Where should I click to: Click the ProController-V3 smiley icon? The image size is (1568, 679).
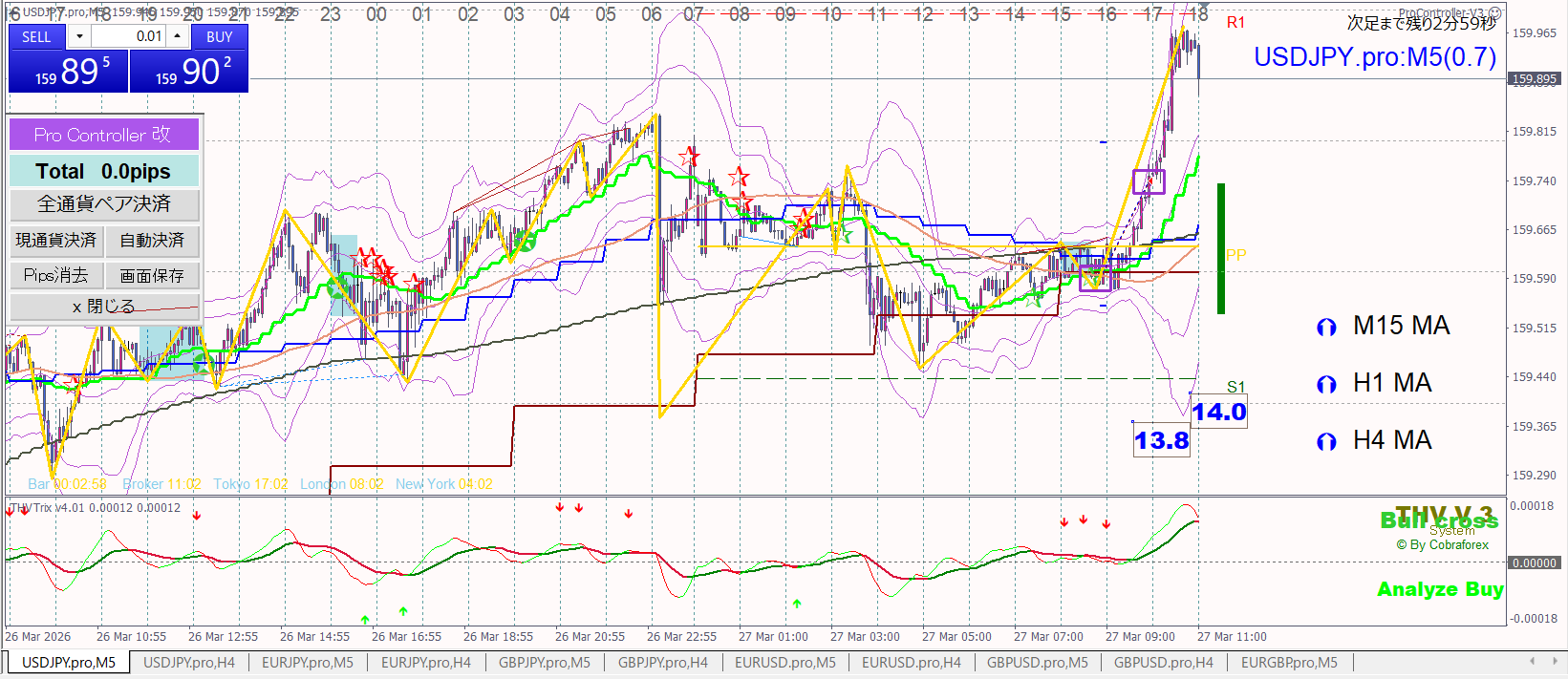1494,13
